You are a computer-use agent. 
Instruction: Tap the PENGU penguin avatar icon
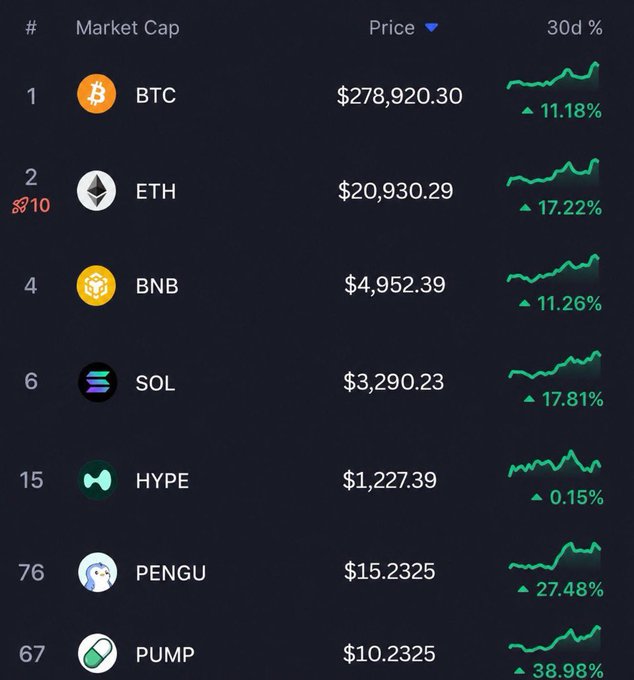tap(97, 572)
